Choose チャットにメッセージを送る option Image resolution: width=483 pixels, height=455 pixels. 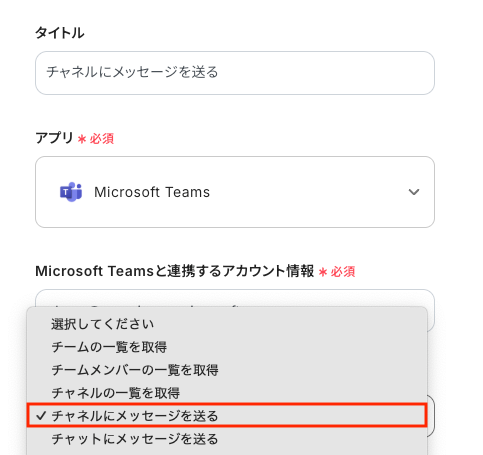click(x=135, y=439)
